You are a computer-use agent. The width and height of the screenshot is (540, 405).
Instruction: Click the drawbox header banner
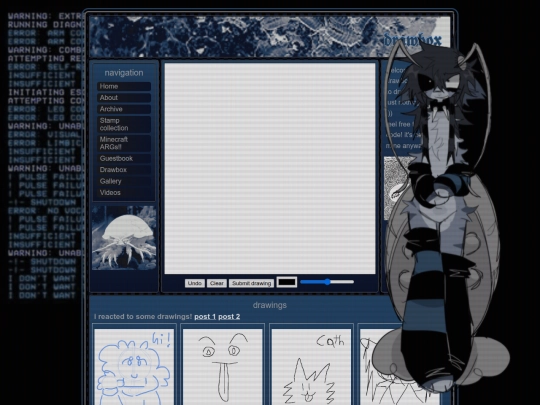[270, 36]
